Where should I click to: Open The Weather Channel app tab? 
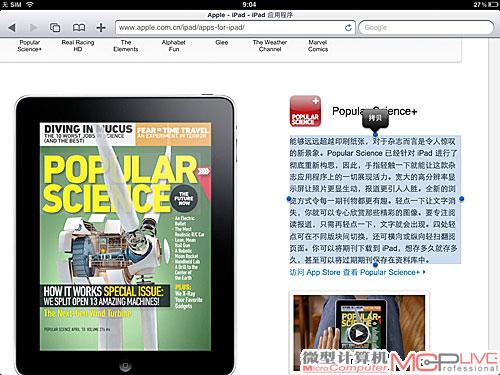(270, 46)
